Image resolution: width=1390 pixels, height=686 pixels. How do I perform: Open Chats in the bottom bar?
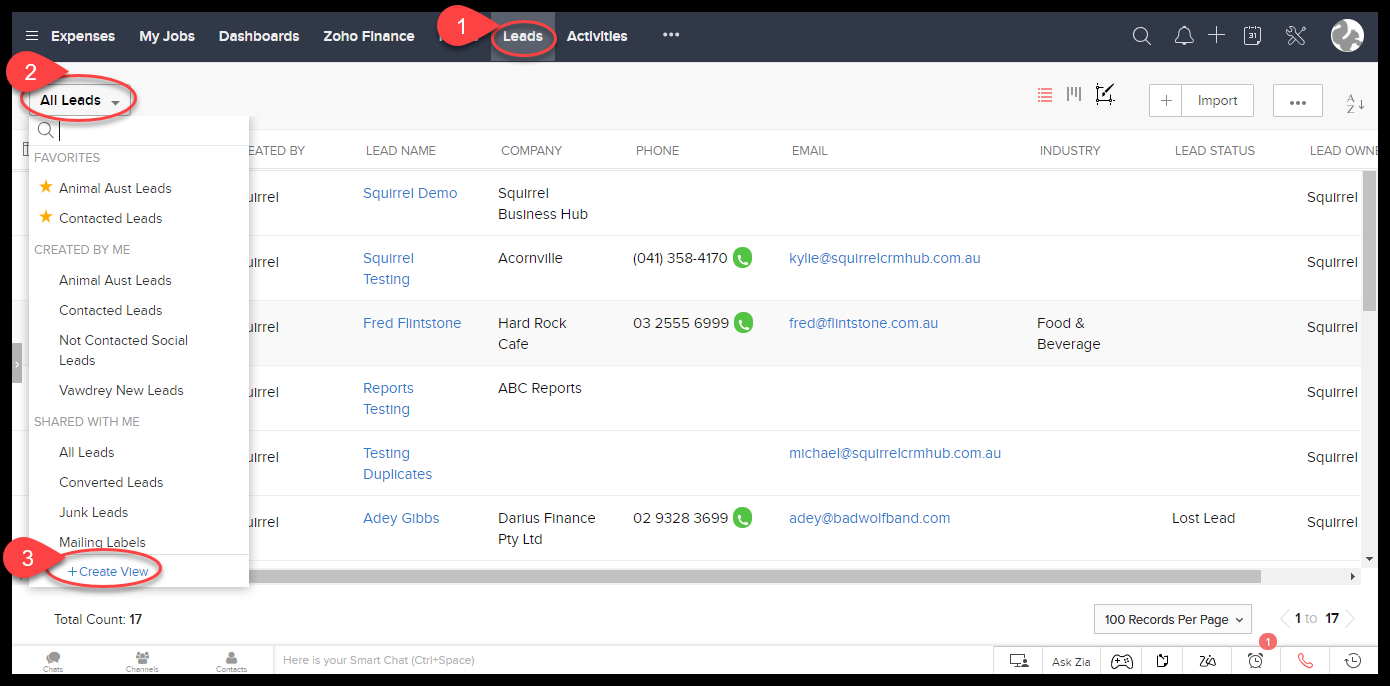click(x=53, y=661)
